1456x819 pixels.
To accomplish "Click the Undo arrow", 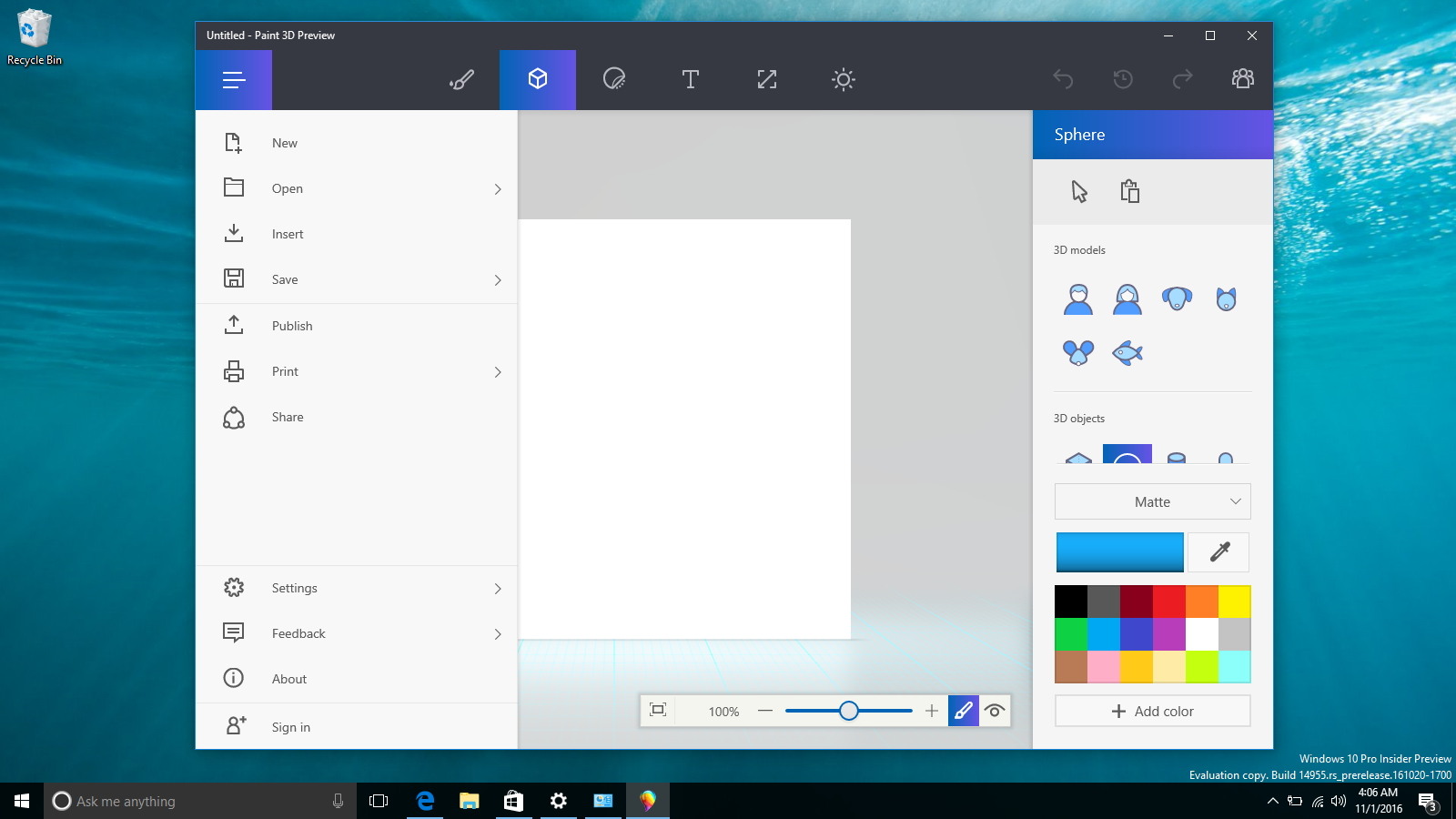I will tap(1061, 79).
